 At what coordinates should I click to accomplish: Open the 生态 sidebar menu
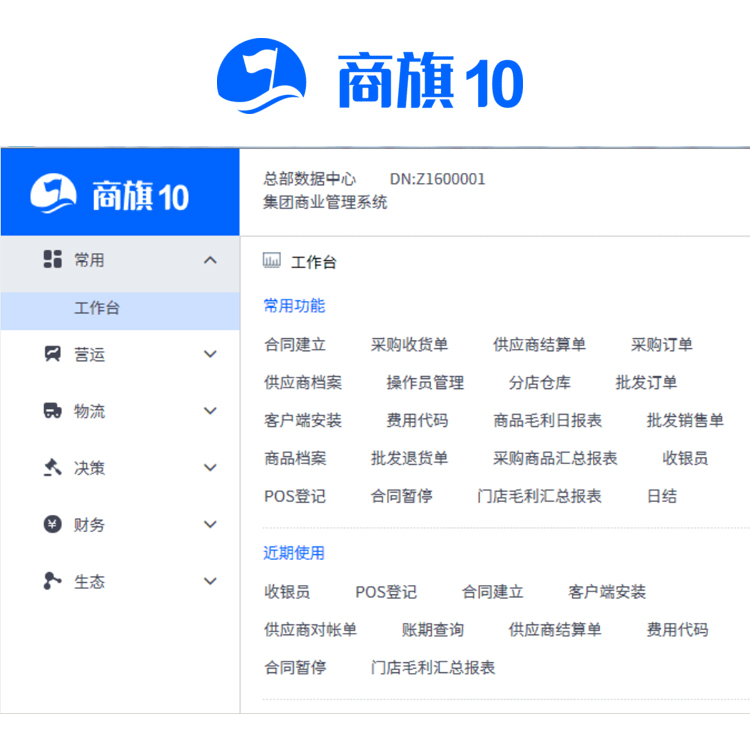pos(90,581)
